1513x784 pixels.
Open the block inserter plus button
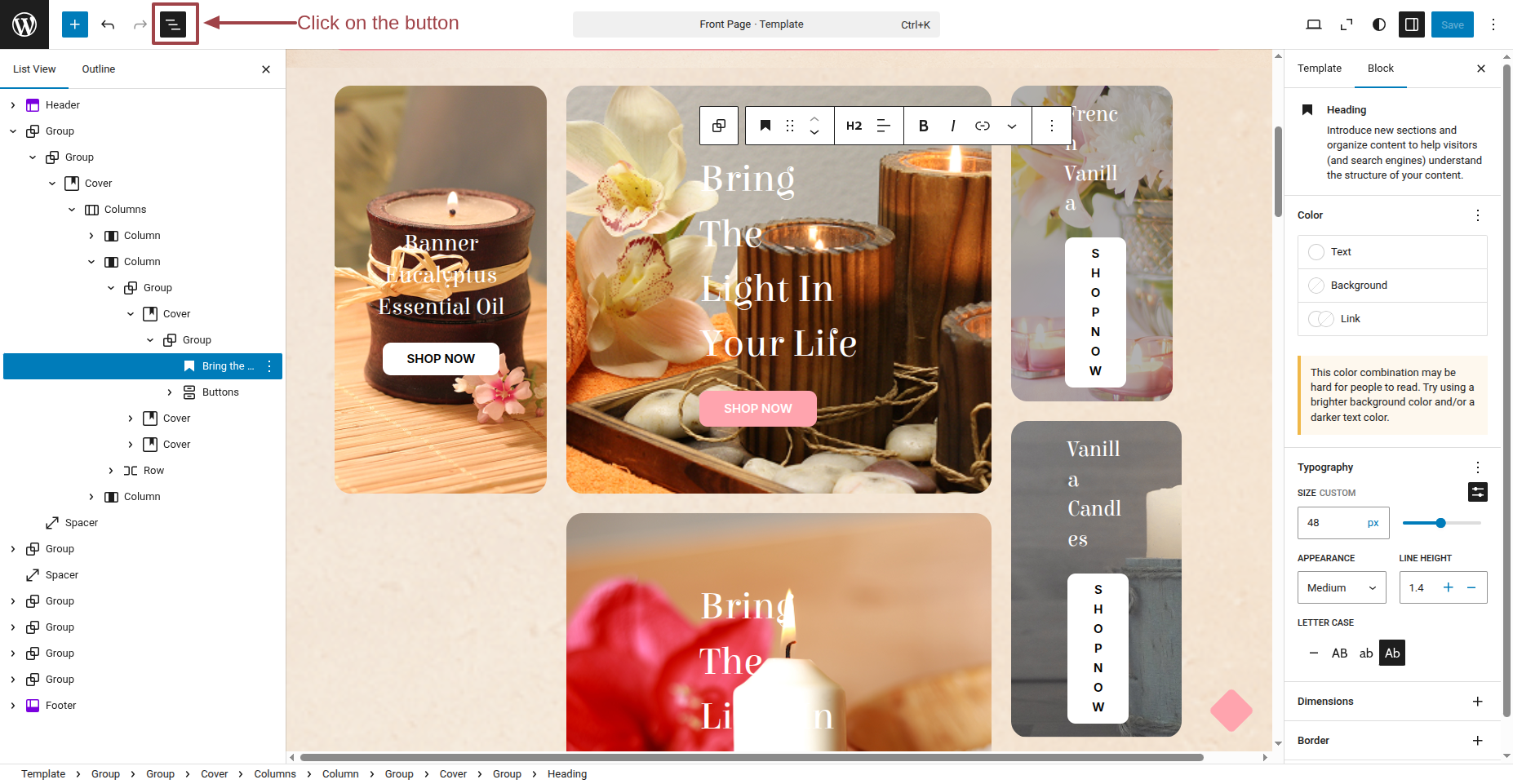click(x=74, y=24)
